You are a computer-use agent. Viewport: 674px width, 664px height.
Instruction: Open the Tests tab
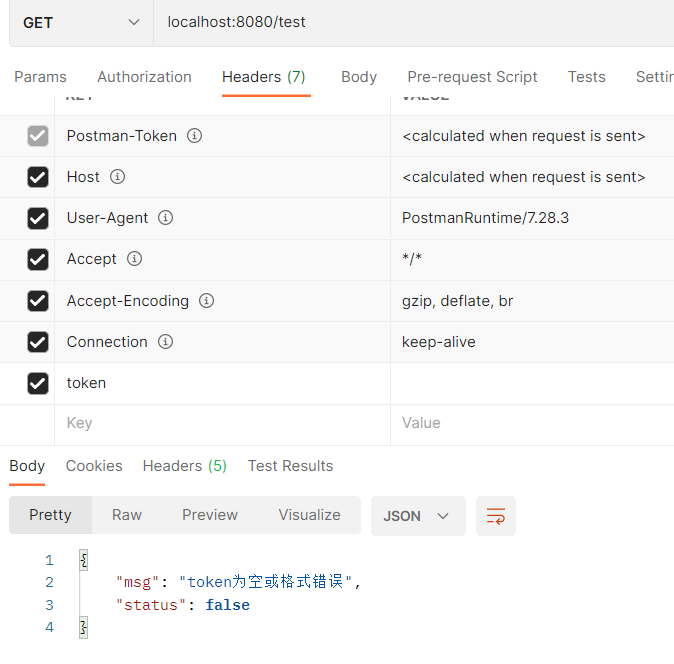click(587, 77)
